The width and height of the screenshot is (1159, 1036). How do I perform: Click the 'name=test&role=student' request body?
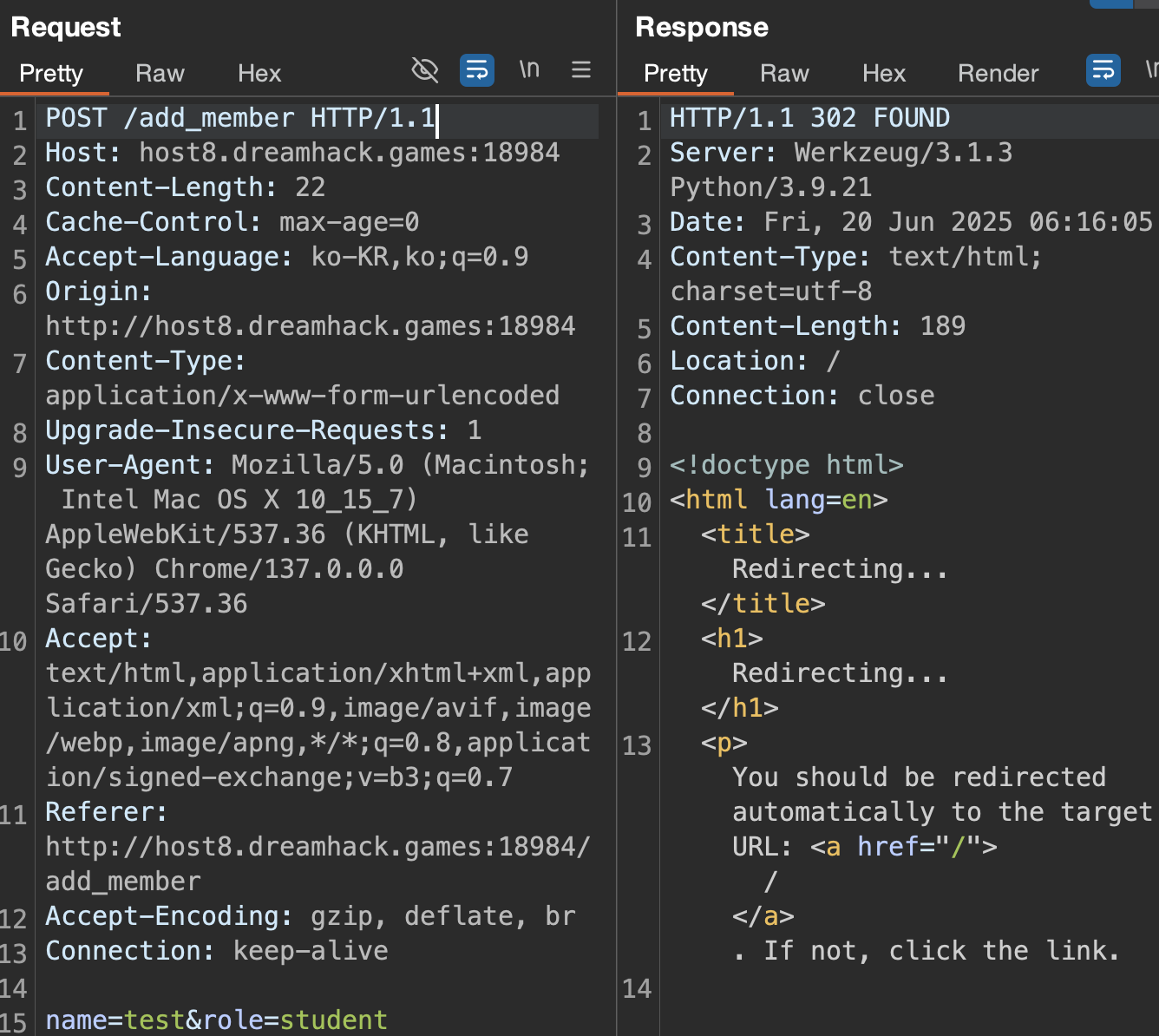[217, 1020]
